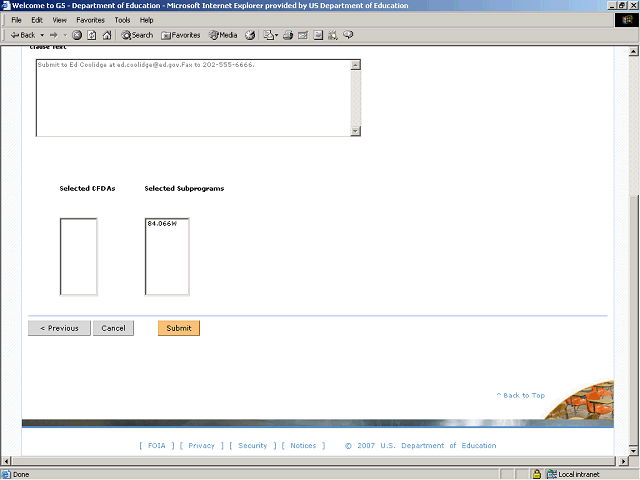Click the Done status page icon
The height and width of the screenshot is (480, 640).
pyautogui.click(x=6, y=474)
